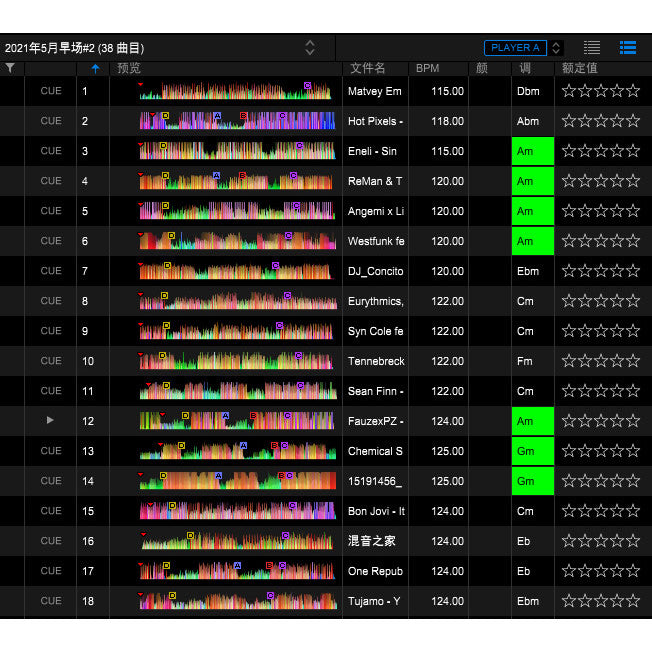The height and width of the screenshot is (652, 652).
Task: Click the green Gm key cell of track 13
Action: (533, 451)
